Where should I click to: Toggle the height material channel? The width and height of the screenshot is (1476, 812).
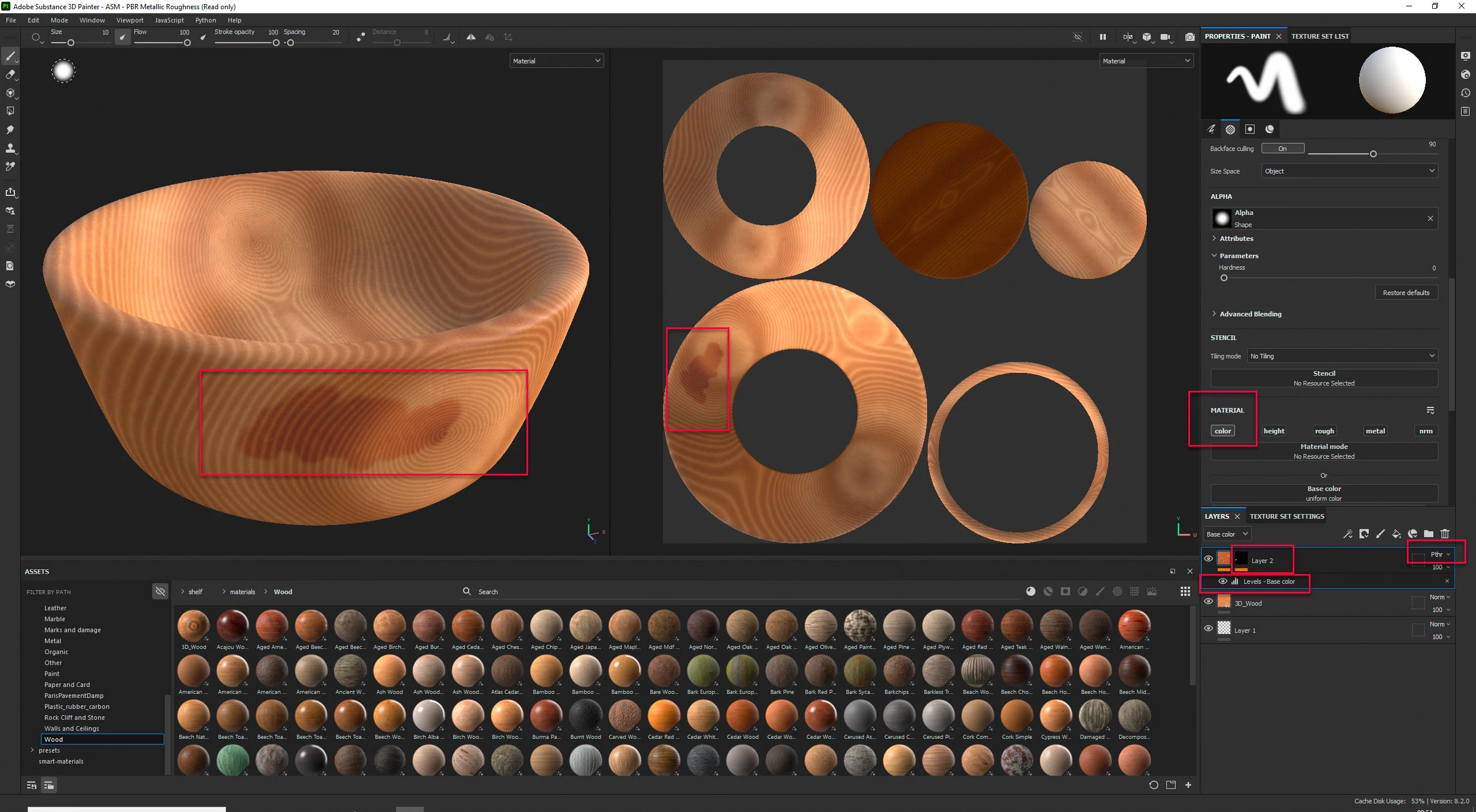point(1274,431)
